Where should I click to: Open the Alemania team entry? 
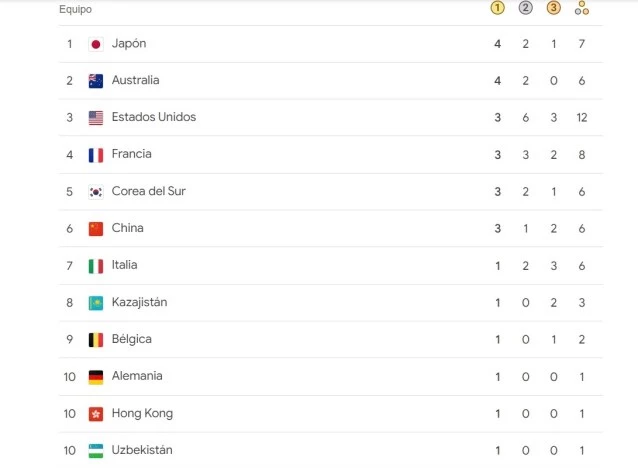point(137,376)
